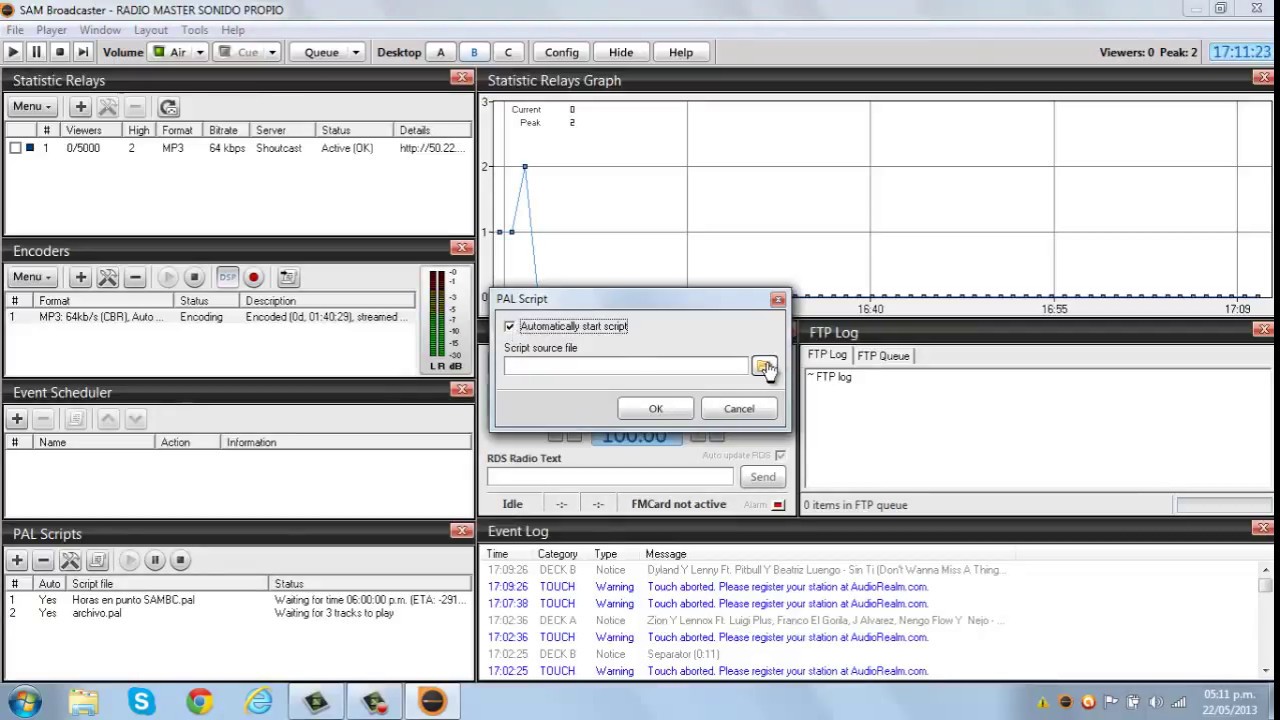Toggle Auto update RDS checkbox
1280x720 pixels.
pyautogui.click(x=780, y=456)
